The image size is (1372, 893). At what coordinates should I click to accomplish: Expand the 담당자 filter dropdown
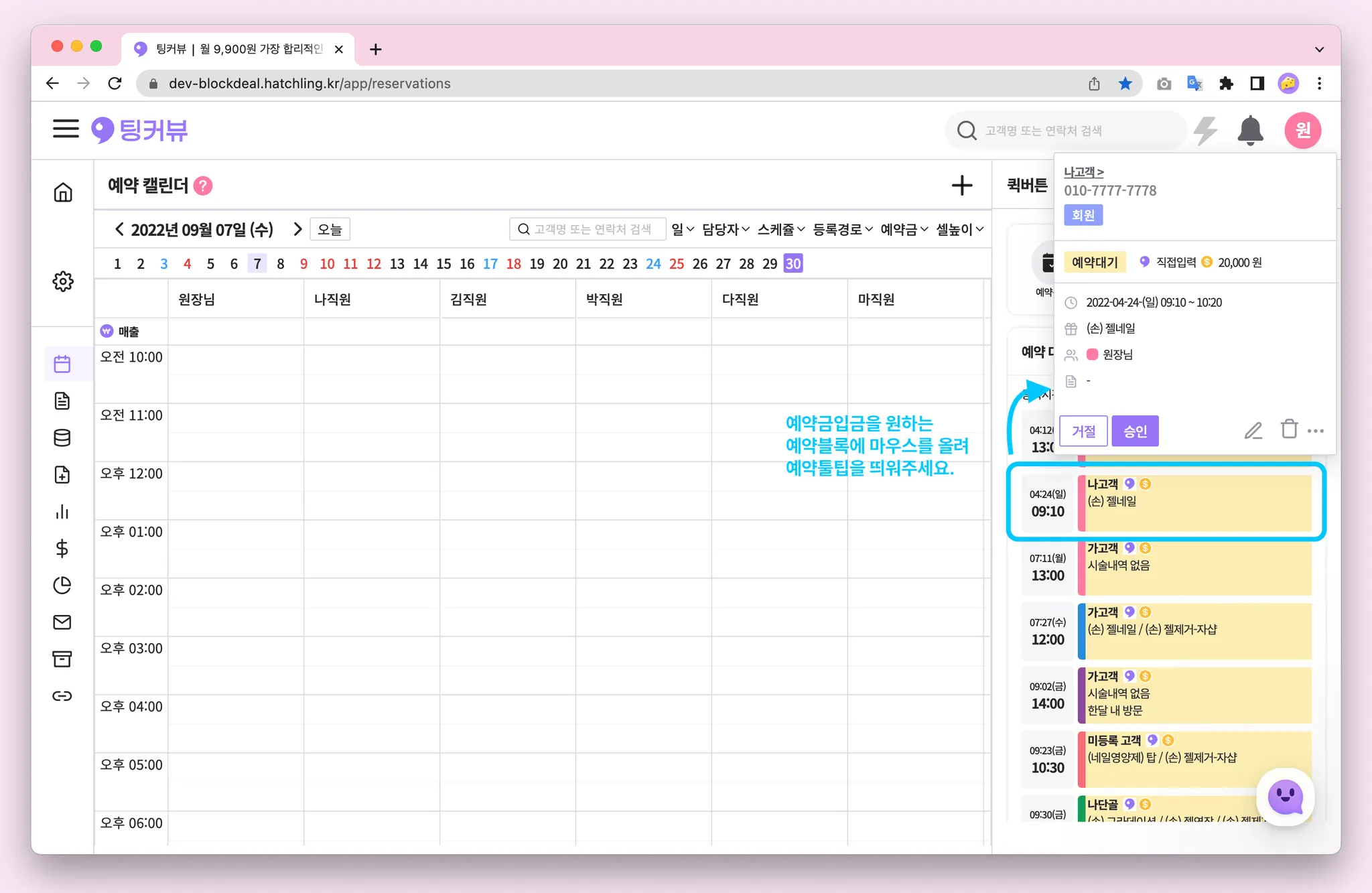[726, 230]
